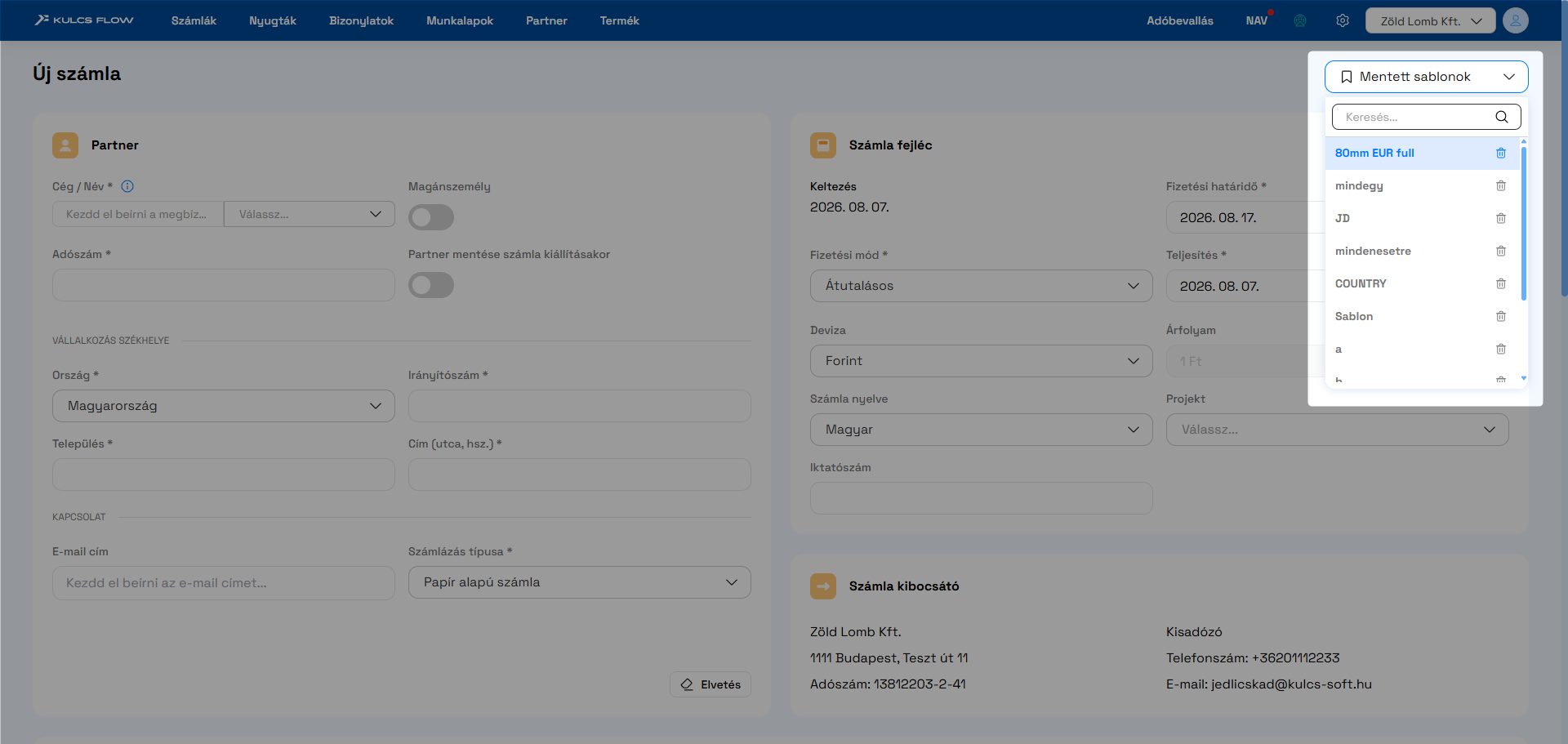Open the Termék menu
This screenshot has width=1568, height=744.
[620, 20]
